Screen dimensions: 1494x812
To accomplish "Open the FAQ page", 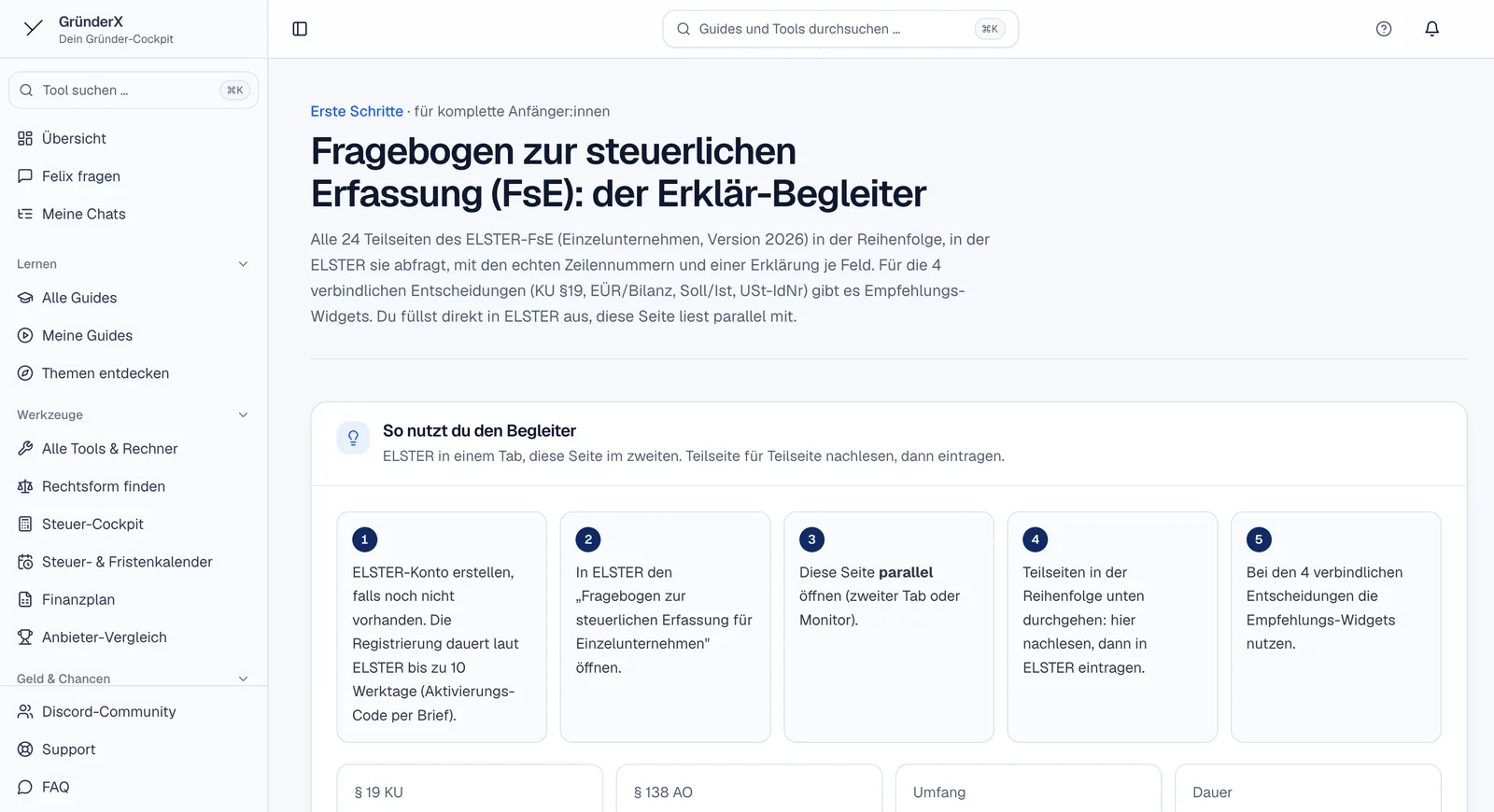I will click(134, 787).
